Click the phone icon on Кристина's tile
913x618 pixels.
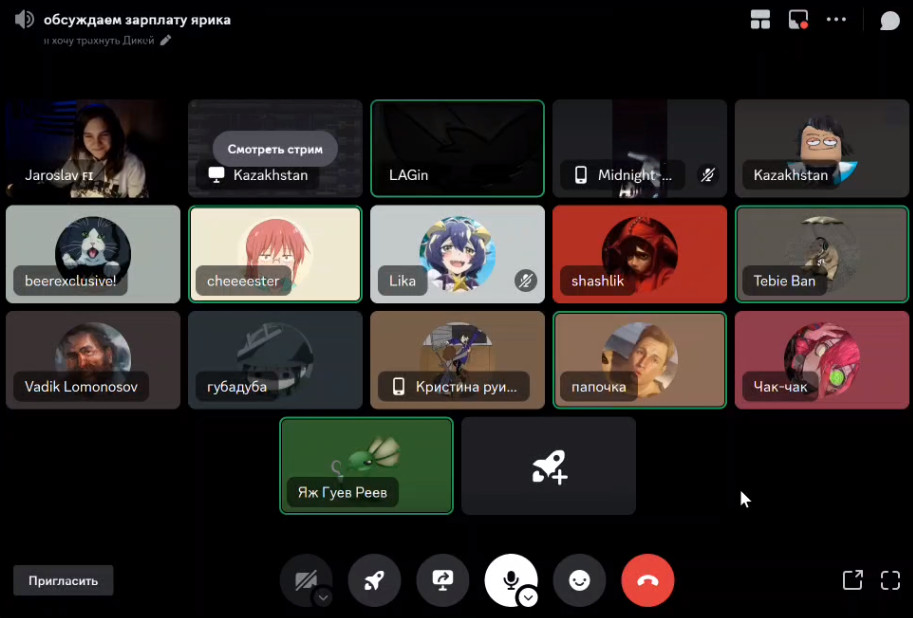398,386
